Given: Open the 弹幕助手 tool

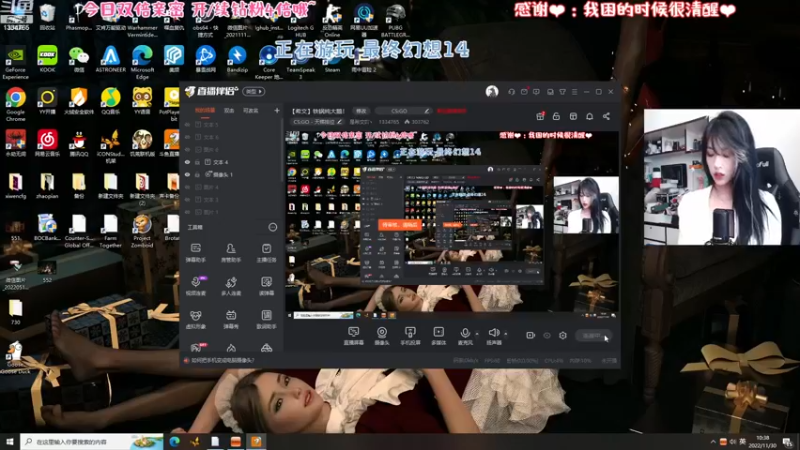Looking at the screenshot, I should [x=195, y=253].
